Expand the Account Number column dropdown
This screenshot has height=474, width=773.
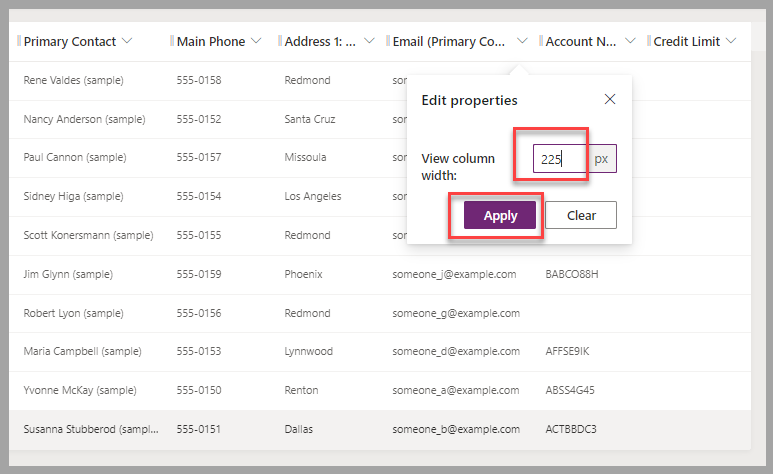pos(630,41)
